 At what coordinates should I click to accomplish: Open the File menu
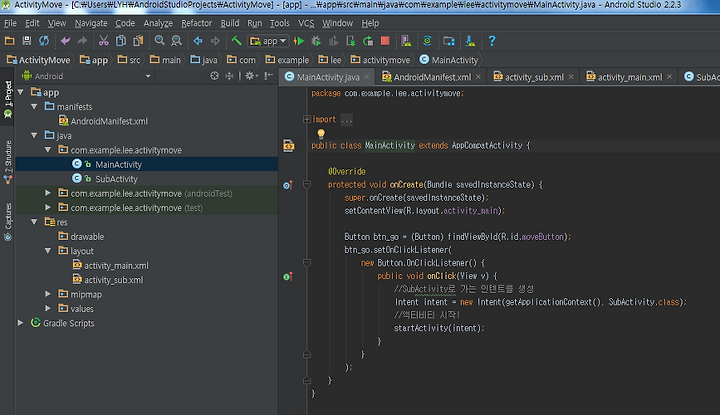(x=10, y=23)
